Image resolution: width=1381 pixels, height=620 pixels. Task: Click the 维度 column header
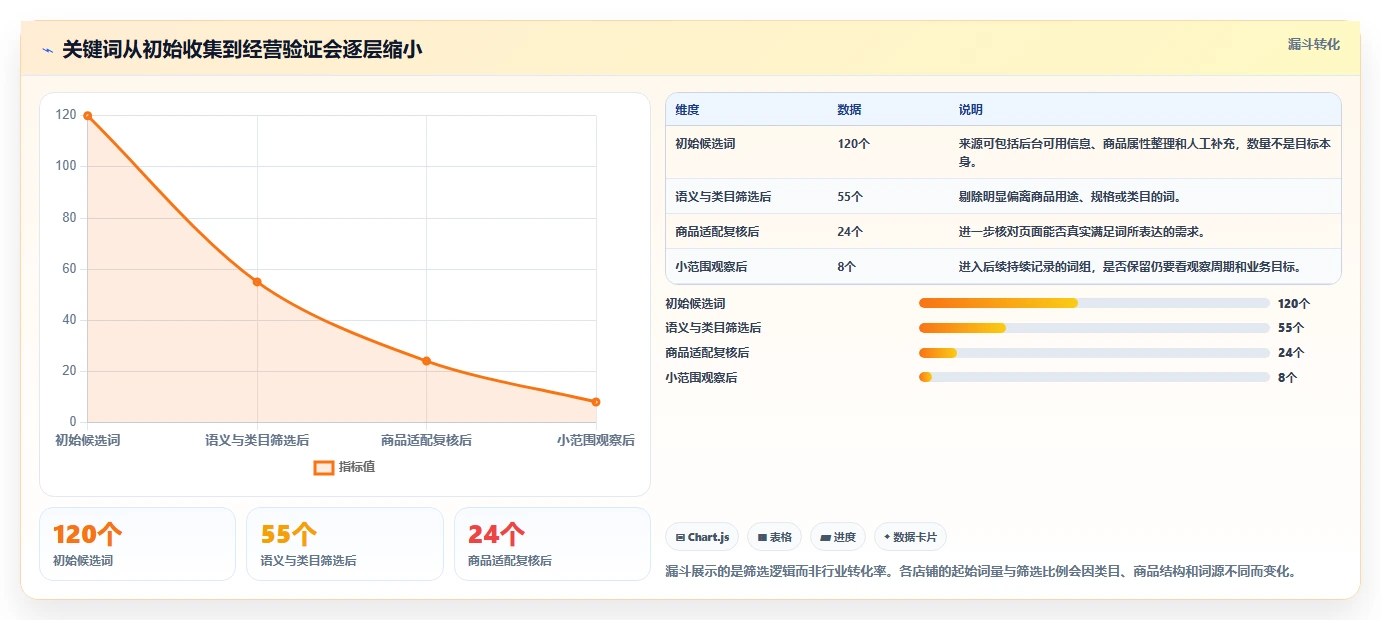coord(687,110)
